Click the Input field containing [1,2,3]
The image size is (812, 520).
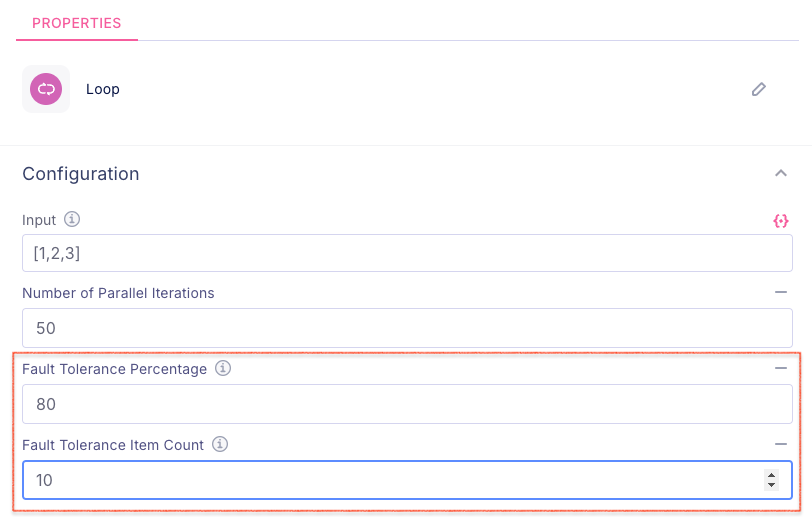[407, 254]
